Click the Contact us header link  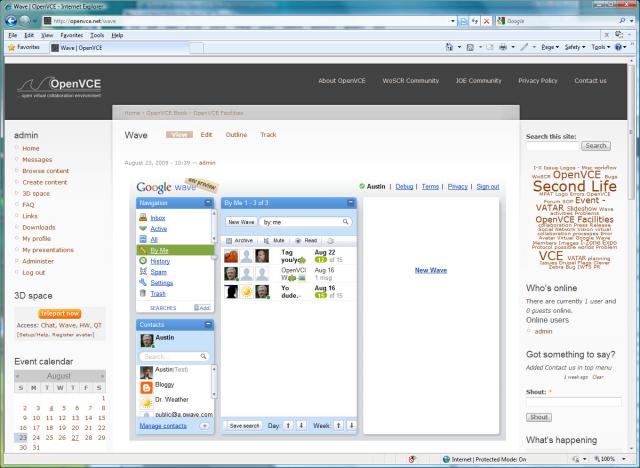coord(590,81)
